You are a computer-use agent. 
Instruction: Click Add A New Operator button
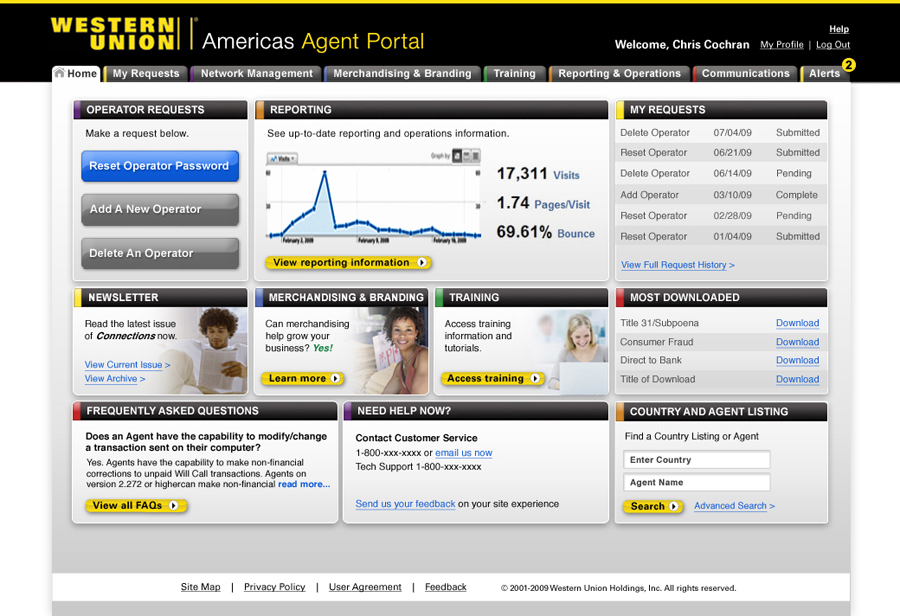point(160,210)
